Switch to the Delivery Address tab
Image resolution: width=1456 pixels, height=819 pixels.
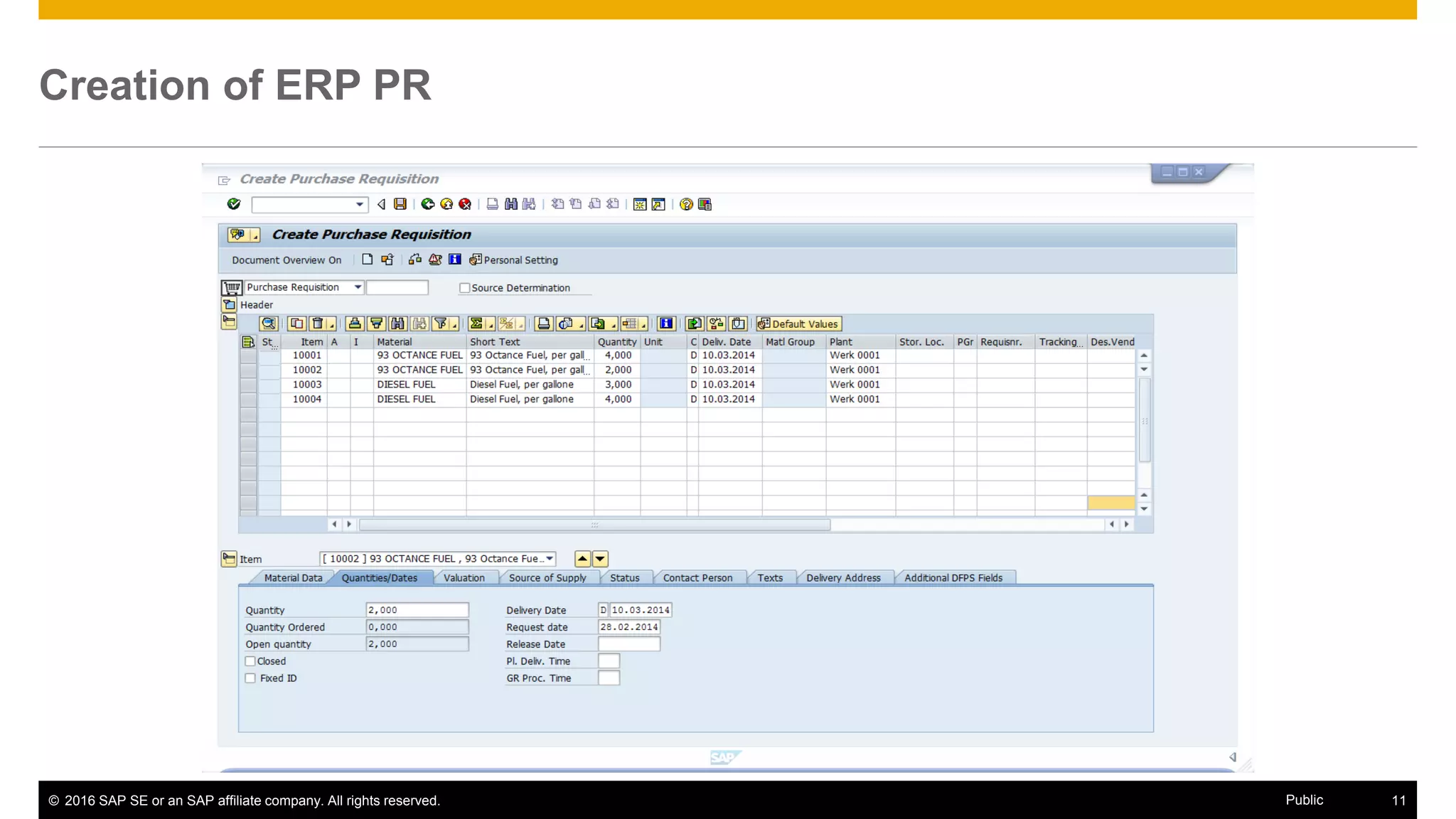(x=843, y=578)
